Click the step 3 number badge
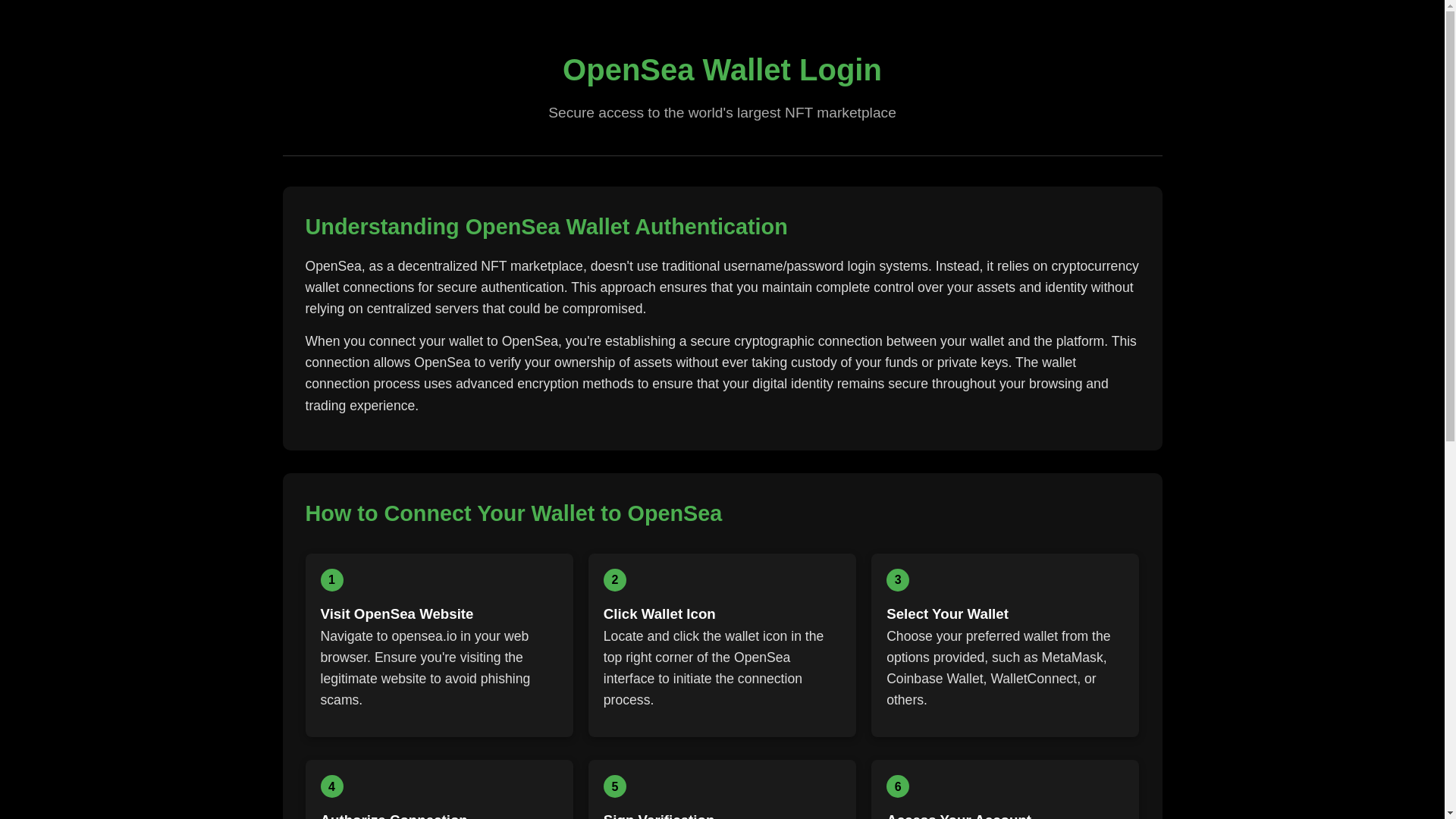Image resolution: width=1456 pixels, height=819 pixels. point(897,580)
